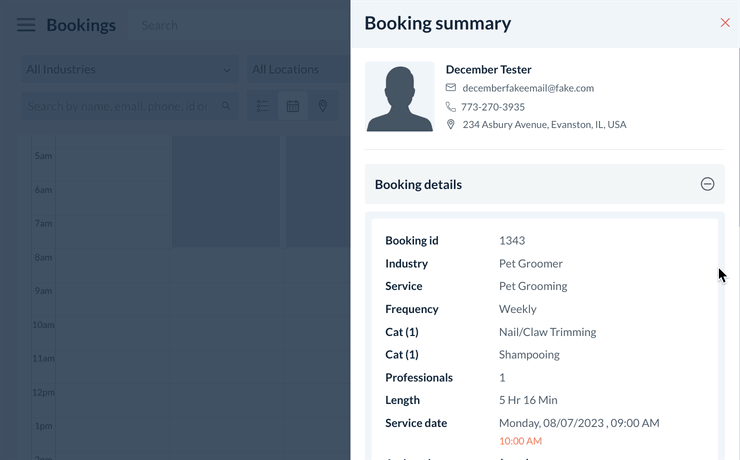This screenshot has height=460, width=740.
Task: Switch to list view
Action: point(262,106)
